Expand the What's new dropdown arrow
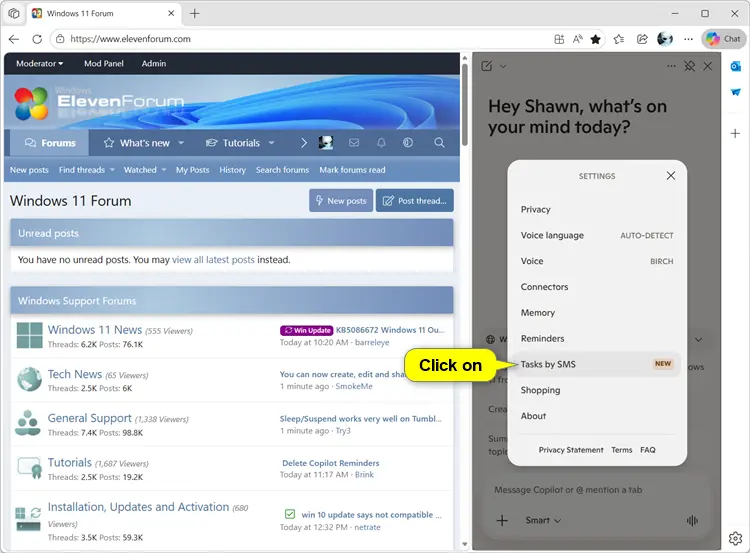This screenshot has width=750, height=553. pyautogui.click(x=181, y=143)
